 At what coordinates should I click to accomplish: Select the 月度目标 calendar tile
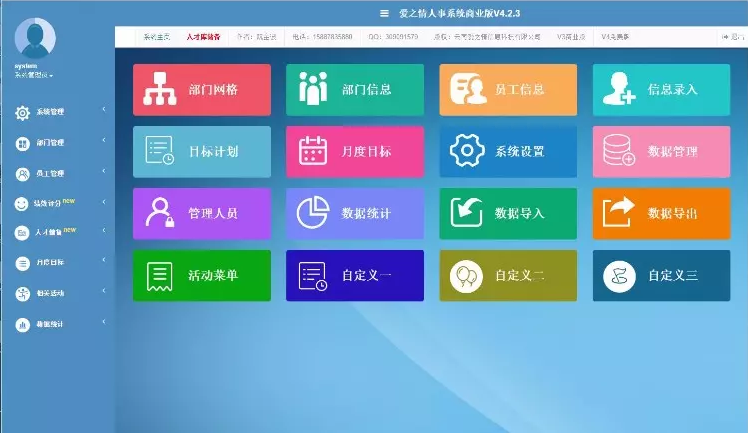pyautogui.click(x=355, y=152)
